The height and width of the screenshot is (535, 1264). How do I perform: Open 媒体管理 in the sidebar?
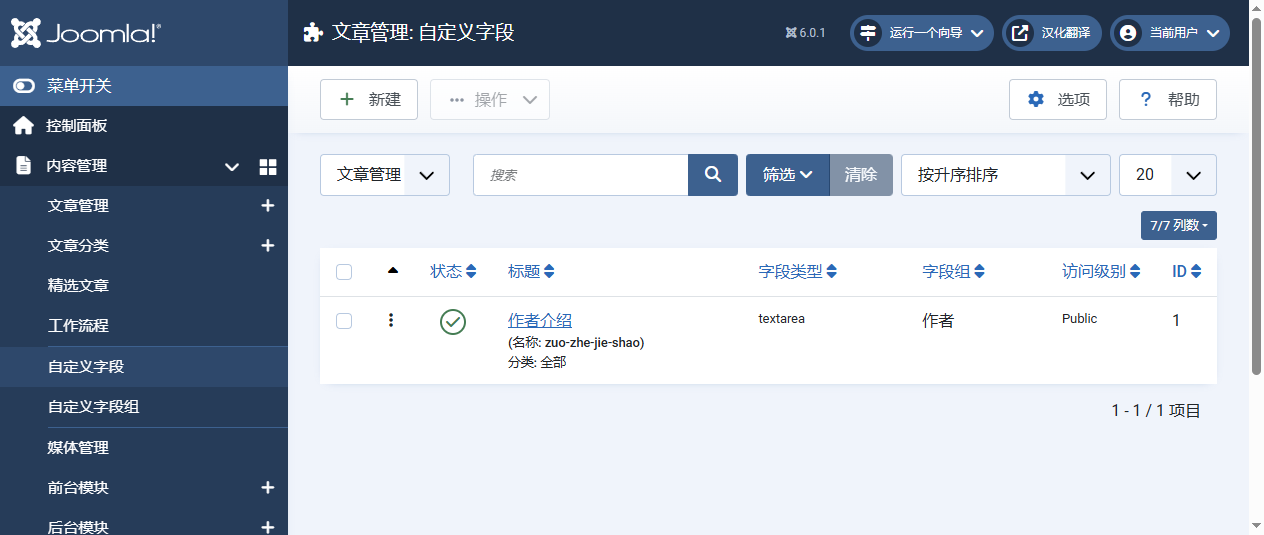coord(78,448)
